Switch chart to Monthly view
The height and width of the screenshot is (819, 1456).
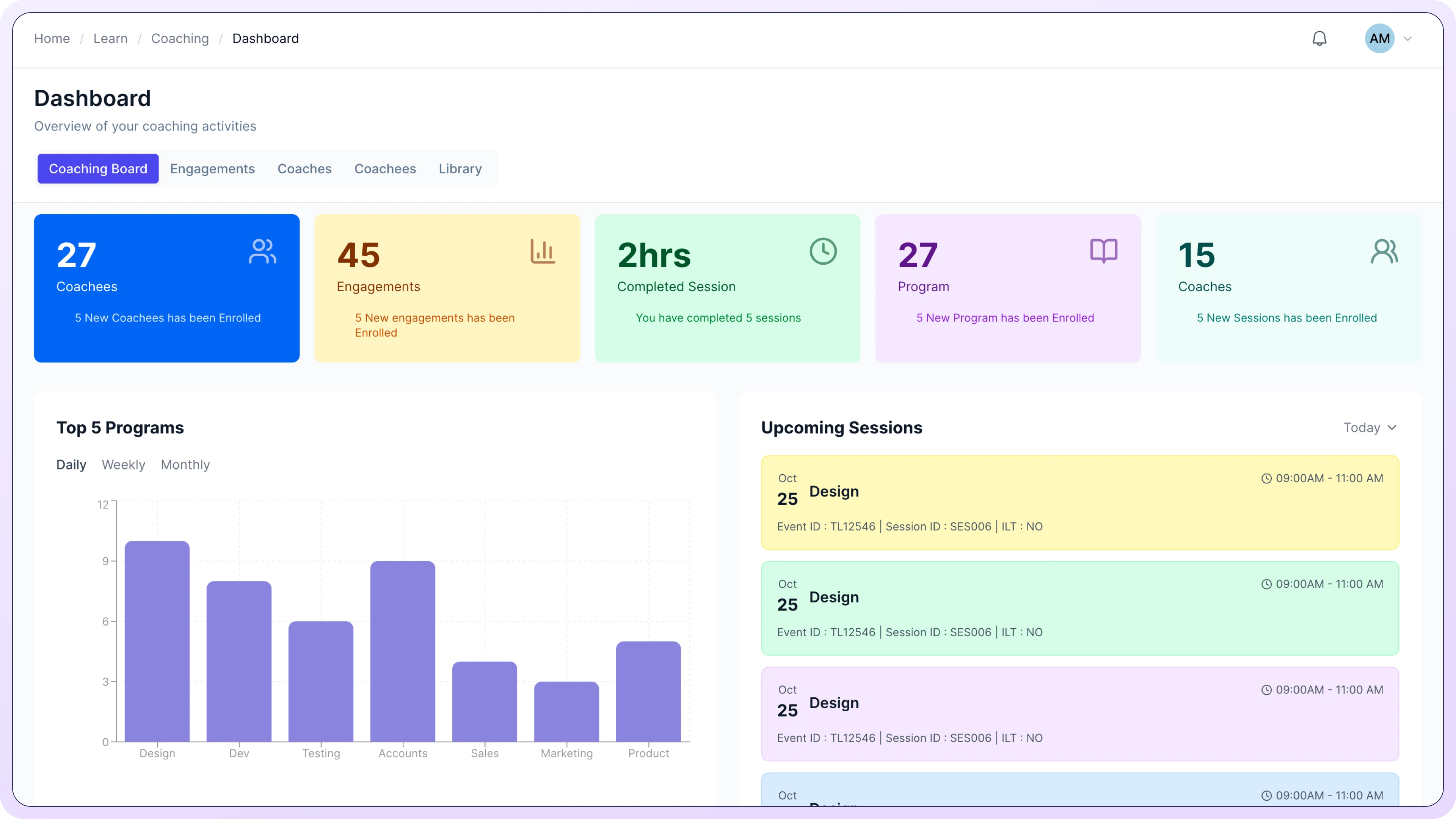(x=185, y=464)
